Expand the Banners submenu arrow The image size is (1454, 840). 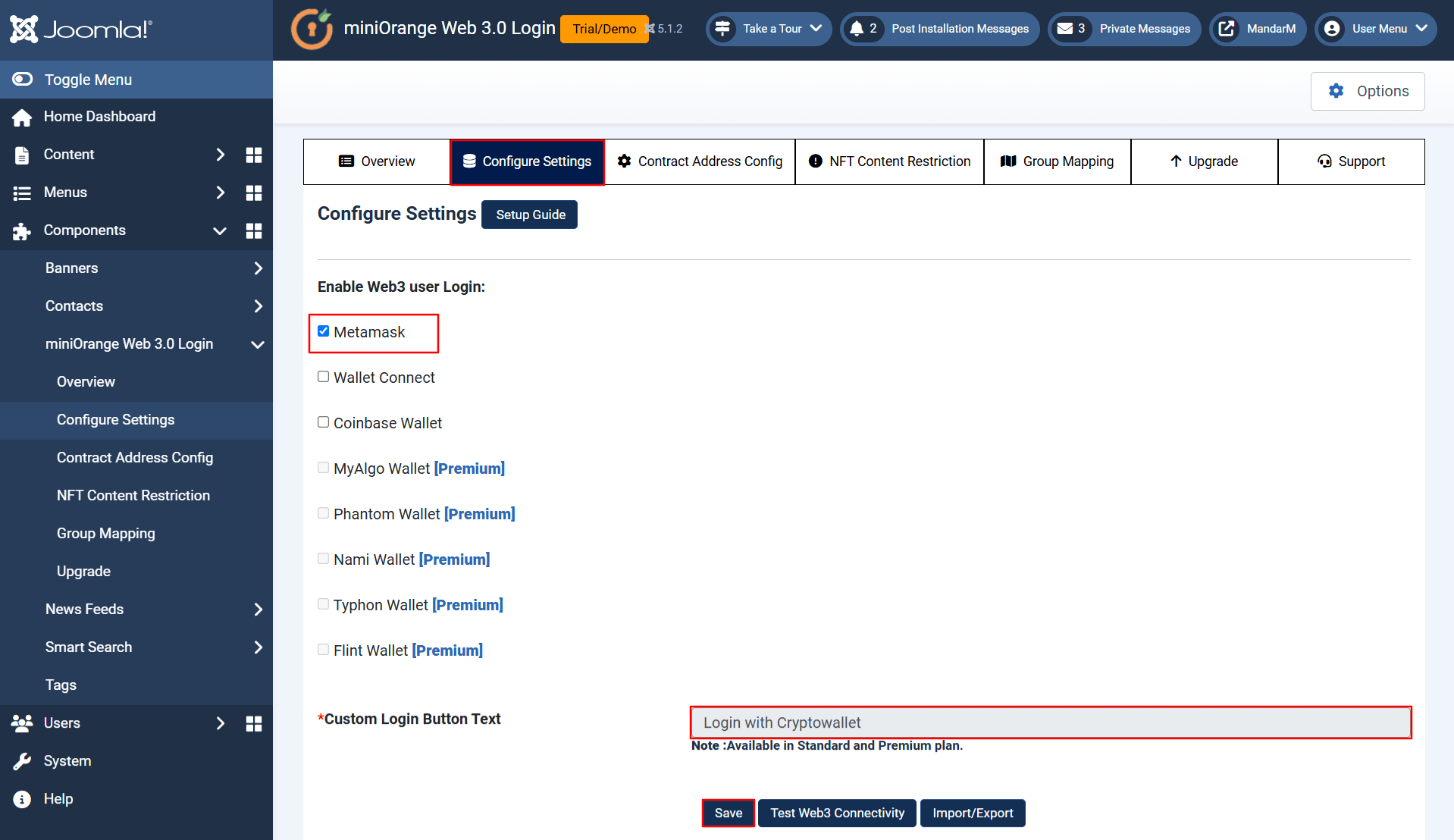click(259, 268)
